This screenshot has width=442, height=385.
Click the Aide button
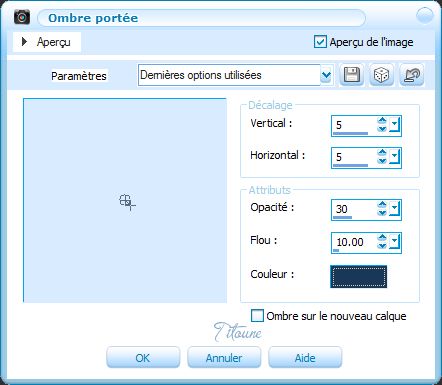[305, 358]
